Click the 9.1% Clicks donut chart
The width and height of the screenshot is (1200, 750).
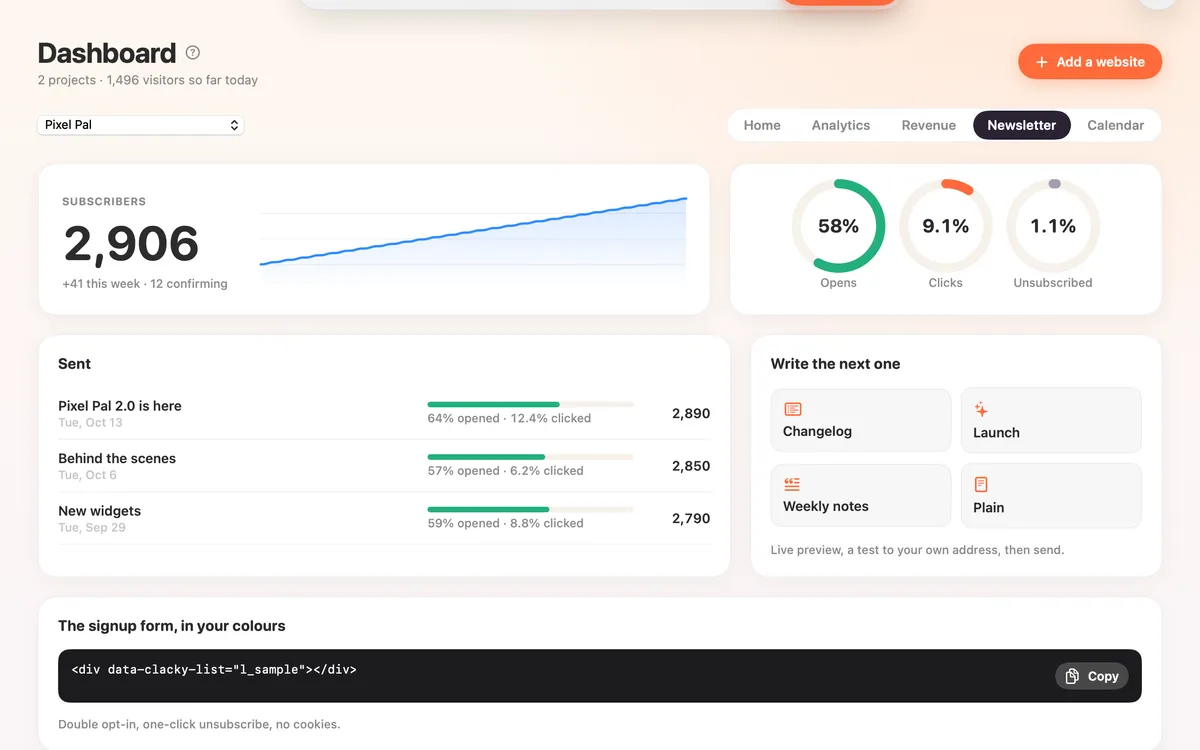945,226
